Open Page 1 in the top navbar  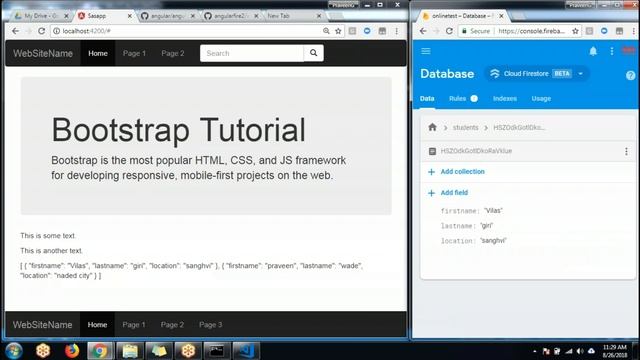[x=134, y=53]
